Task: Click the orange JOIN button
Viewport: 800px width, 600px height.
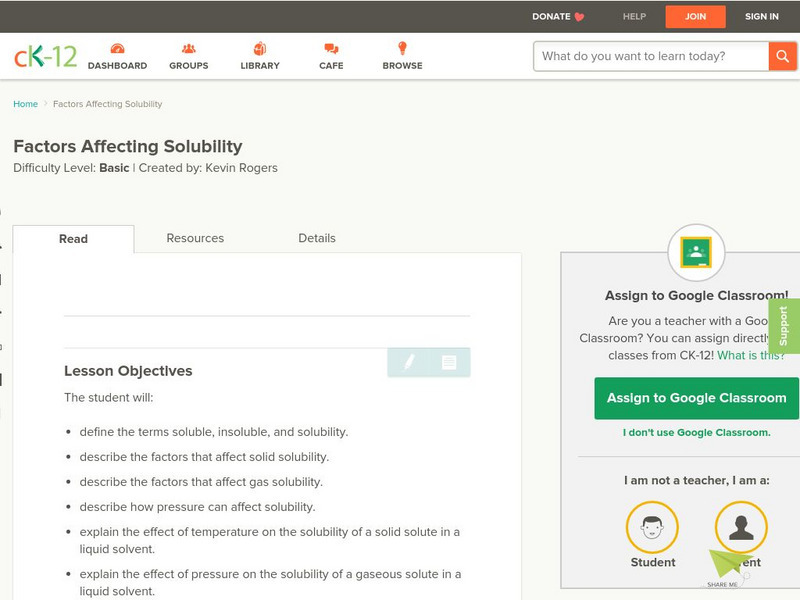Action: tap(696, 17)
